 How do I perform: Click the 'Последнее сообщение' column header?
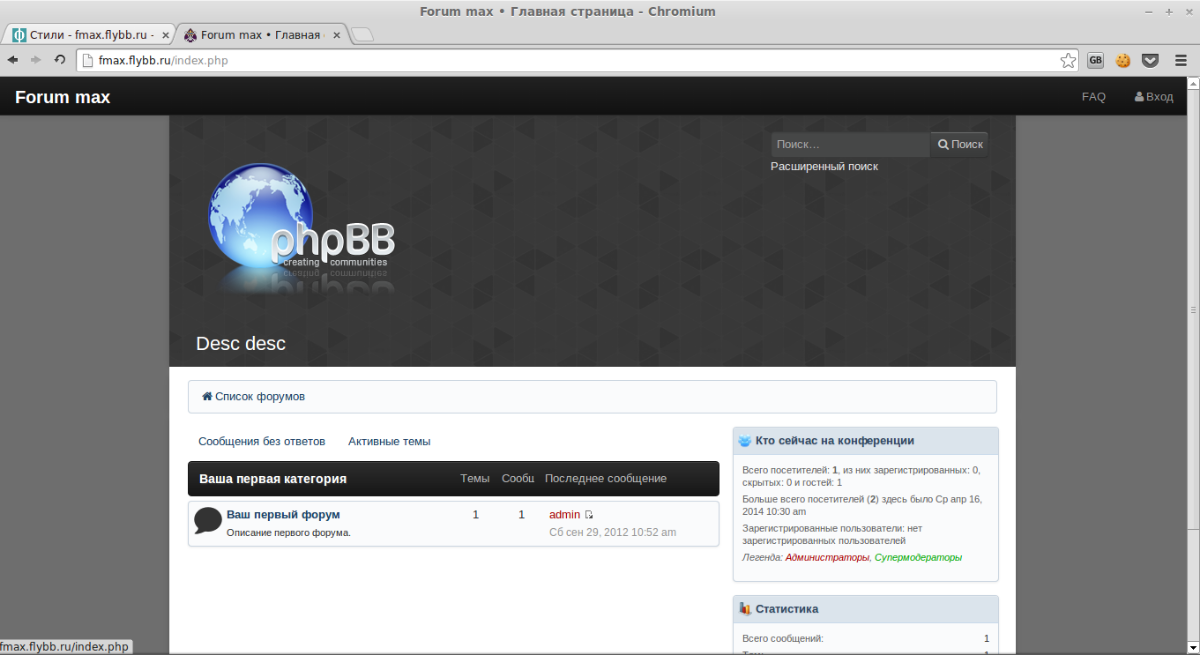[x=606, y=479]
